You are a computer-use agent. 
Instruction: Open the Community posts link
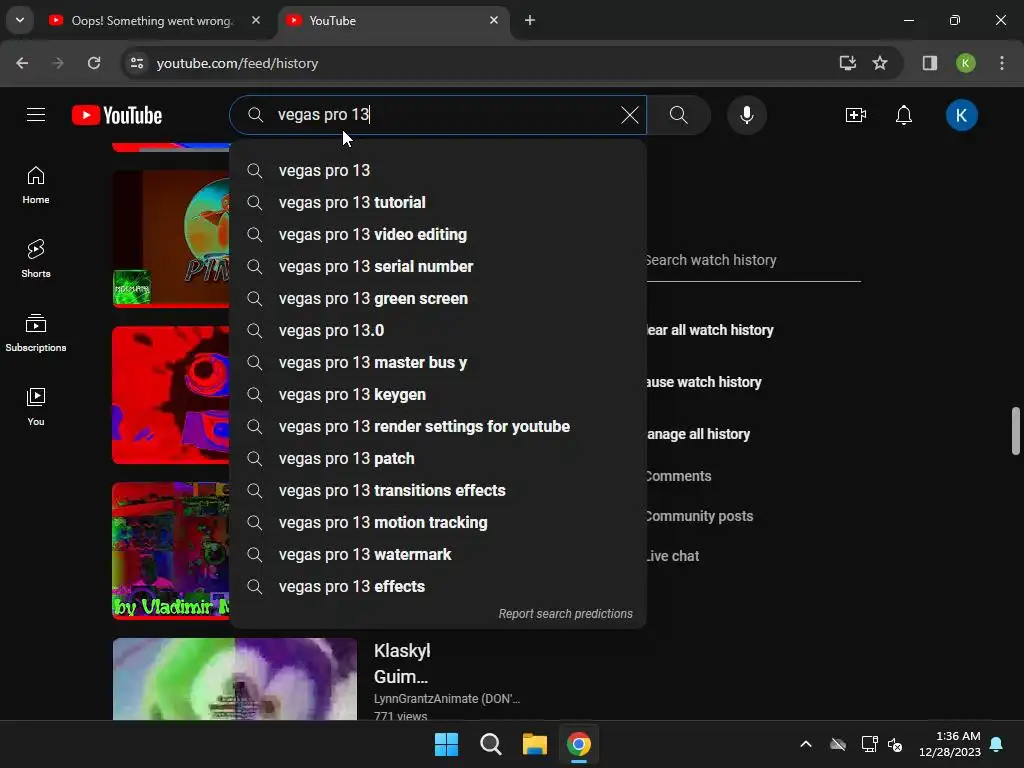tap(699, 516)
